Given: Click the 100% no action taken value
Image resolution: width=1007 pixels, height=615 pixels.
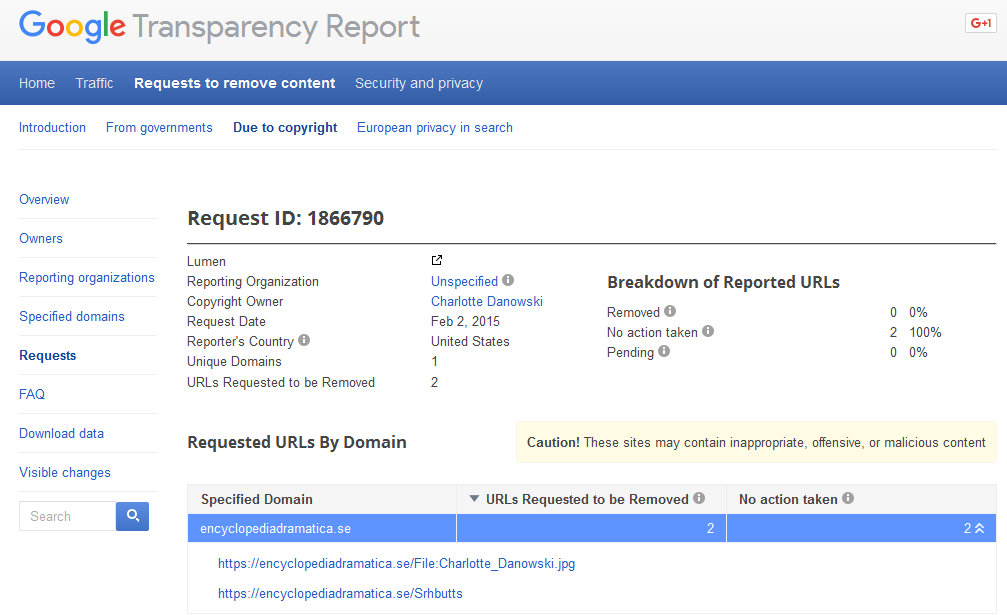Looking at the screenshot, I should click(x=925, y=333).
